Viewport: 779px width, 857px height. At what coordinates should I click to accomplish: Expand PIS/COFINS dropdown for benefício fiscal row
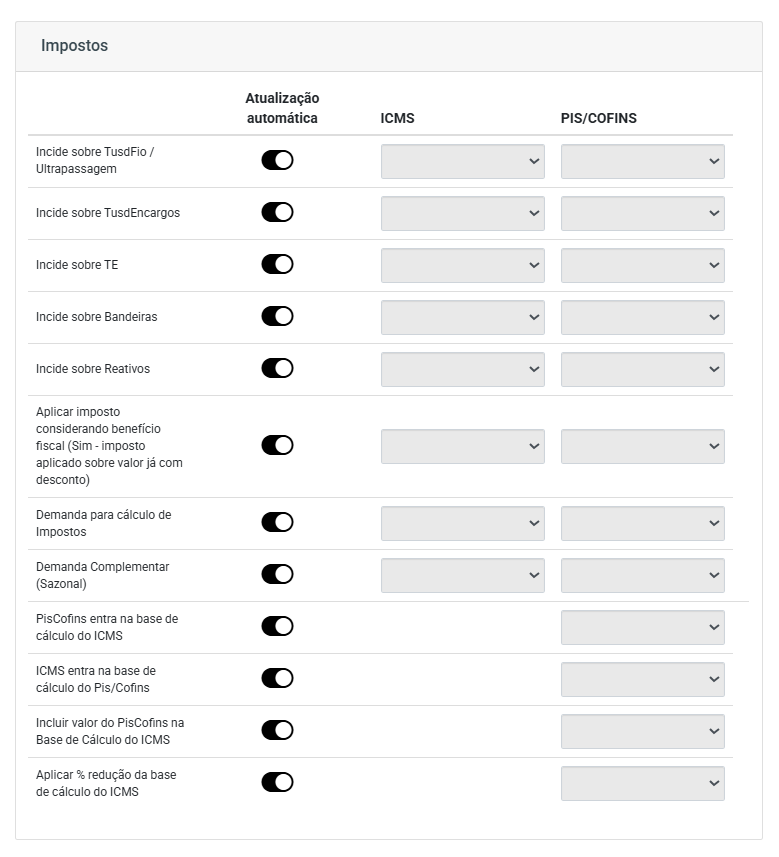(x=642, y=446)
